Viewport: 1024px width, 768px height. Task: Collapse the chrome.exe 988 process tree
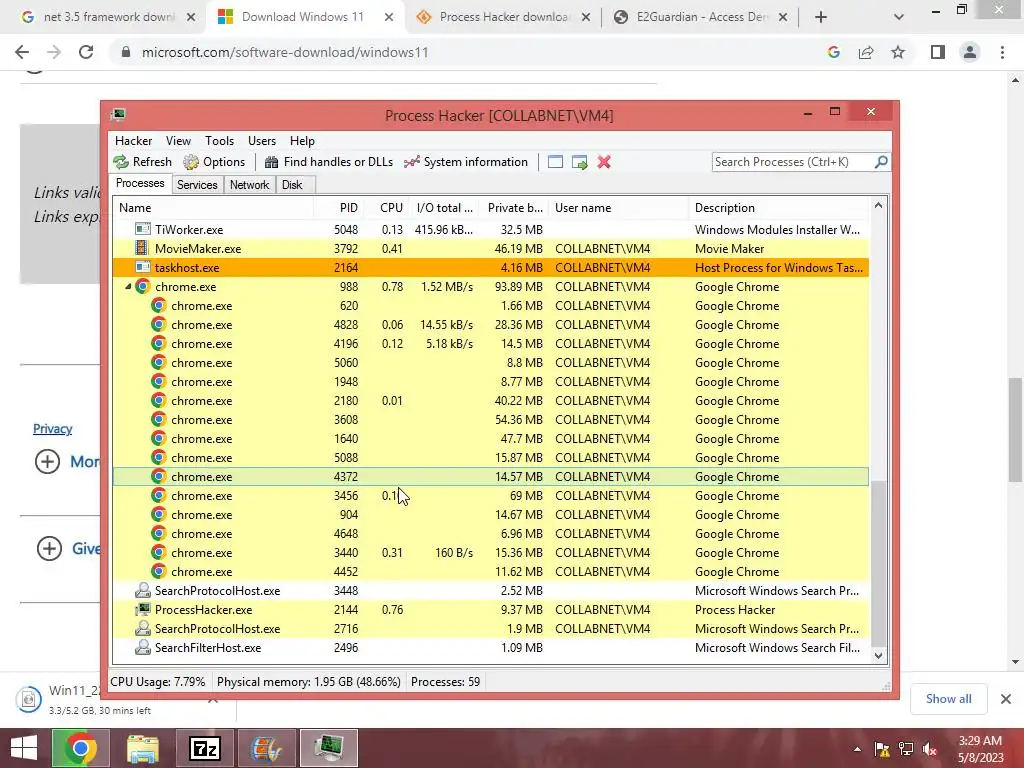point(128,287)
